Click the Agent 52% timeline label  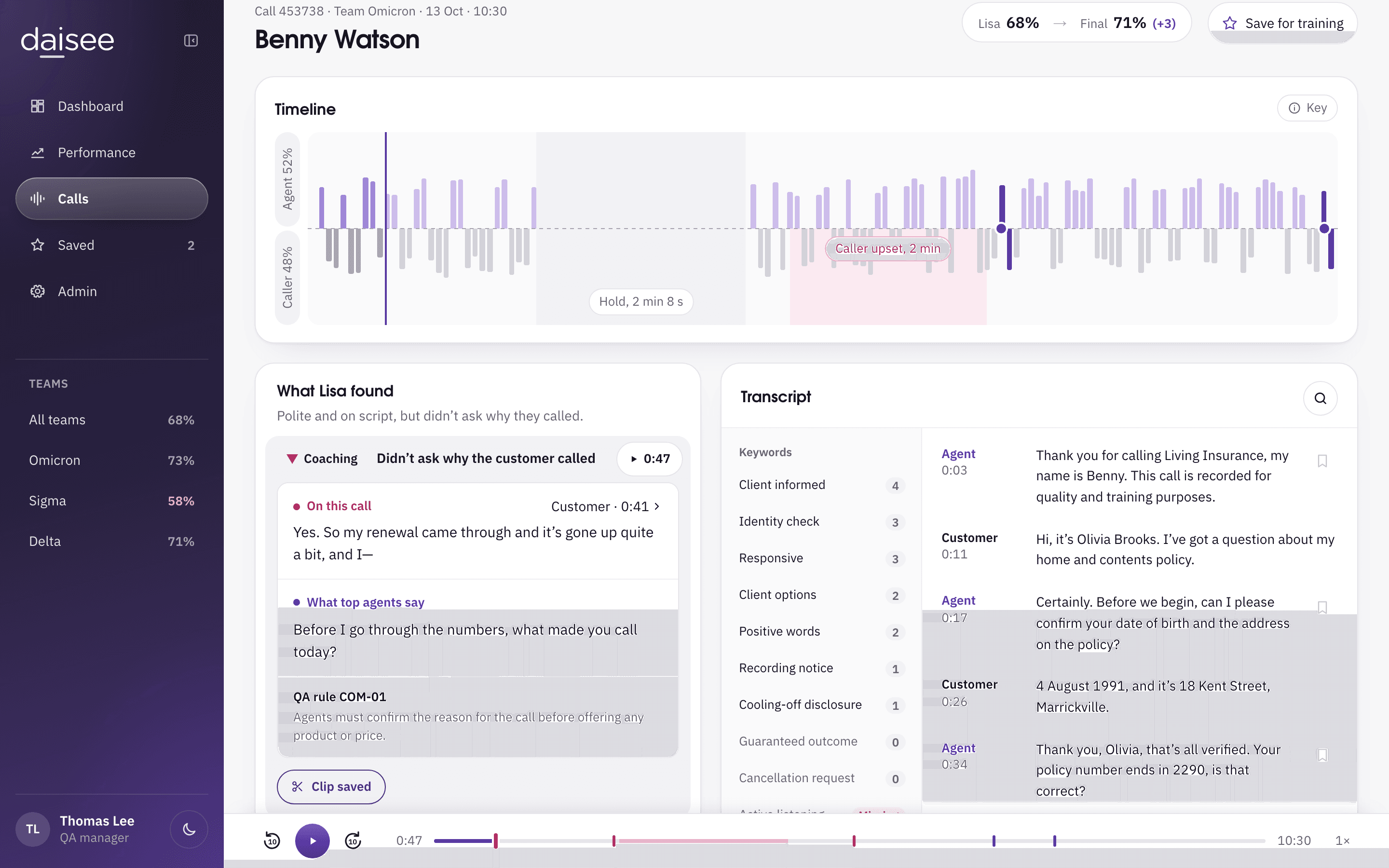(x=287, y=179)
